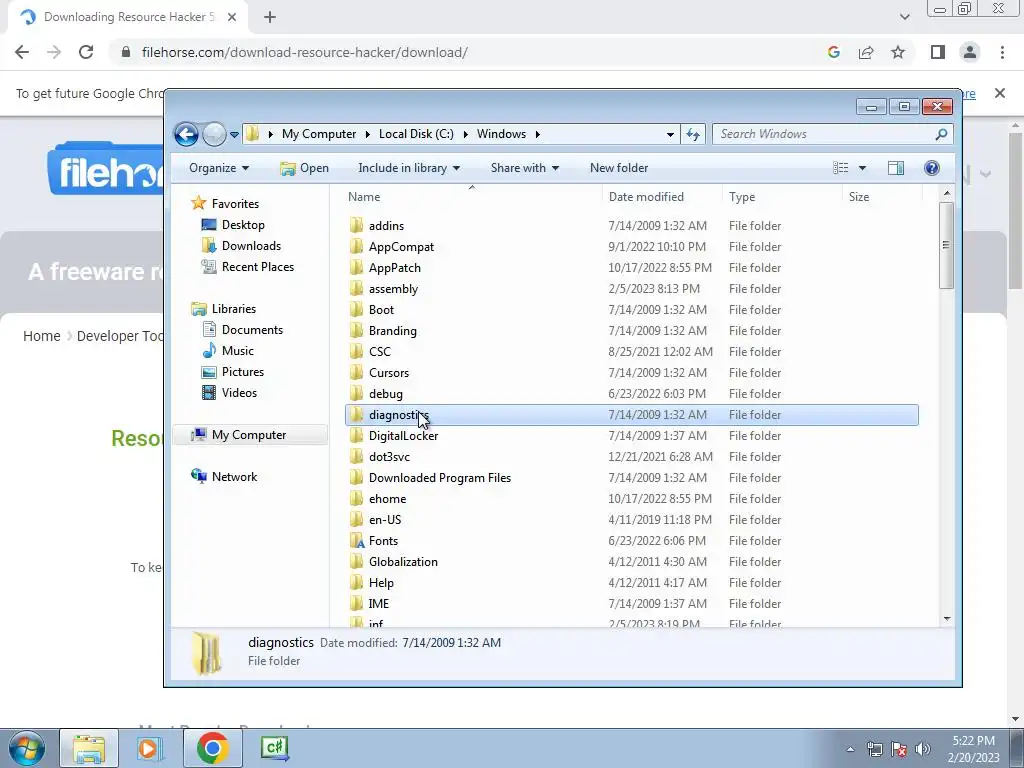The height and width of the screenshot is (768, 1024).
Task: Open the Documents library
Action: (252, 330)
